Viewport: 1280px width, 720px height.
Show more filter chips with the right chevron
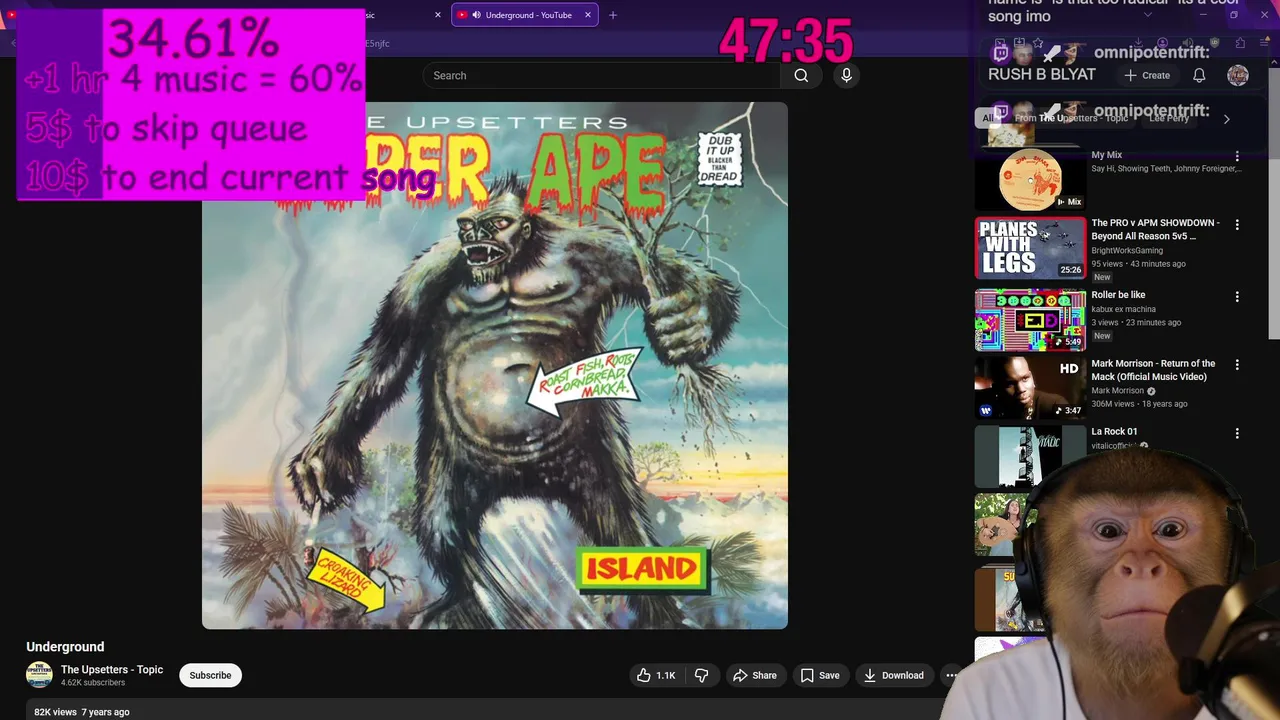[1226, 119]
